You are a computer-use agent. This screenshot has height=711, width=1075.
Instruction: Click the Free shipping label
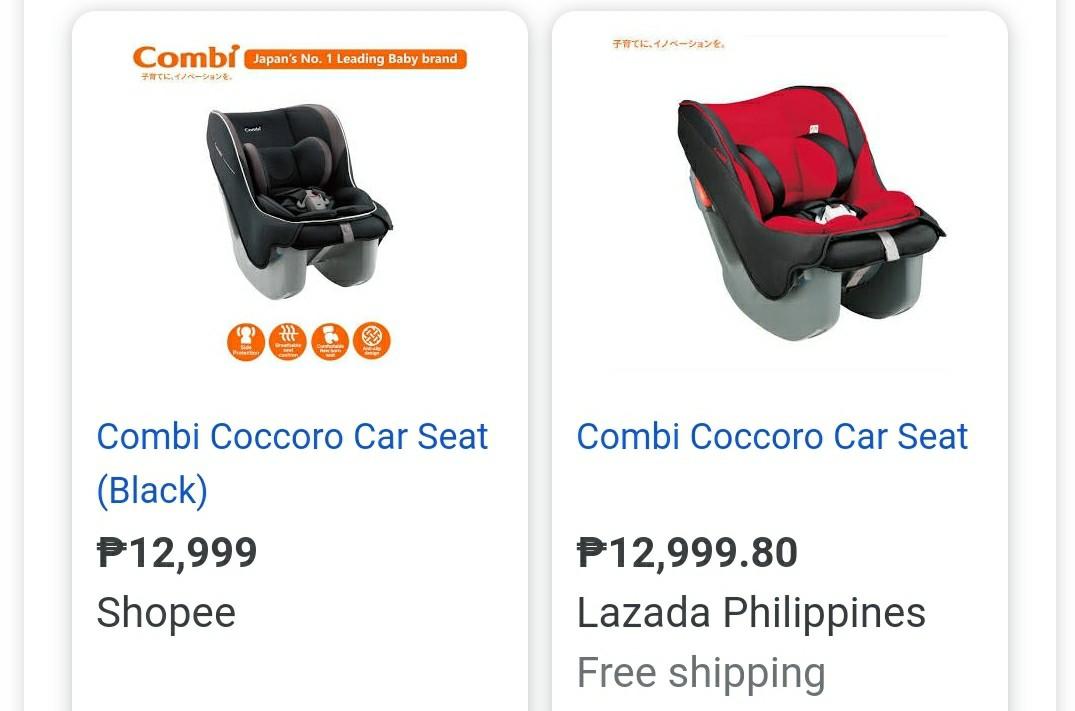tap(700, 672)
